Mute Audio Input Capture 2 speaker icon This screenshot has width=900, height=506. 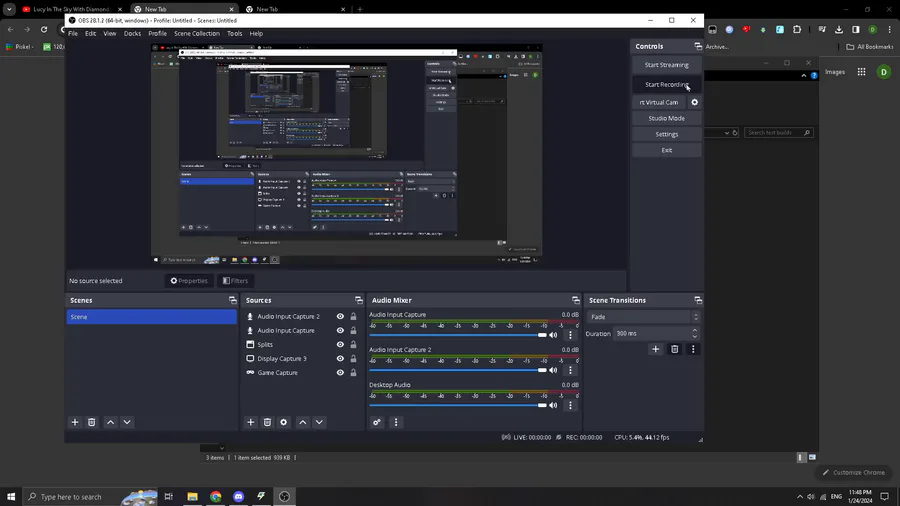553,370
